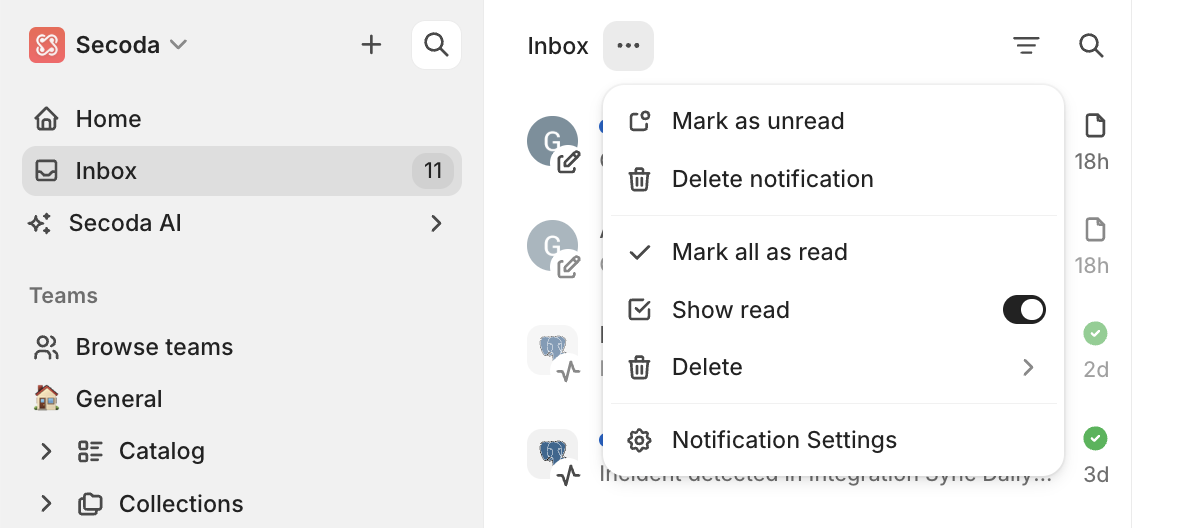Click the Secoda logo icon
1186x528 pixels.
click(x=47, y=45)
